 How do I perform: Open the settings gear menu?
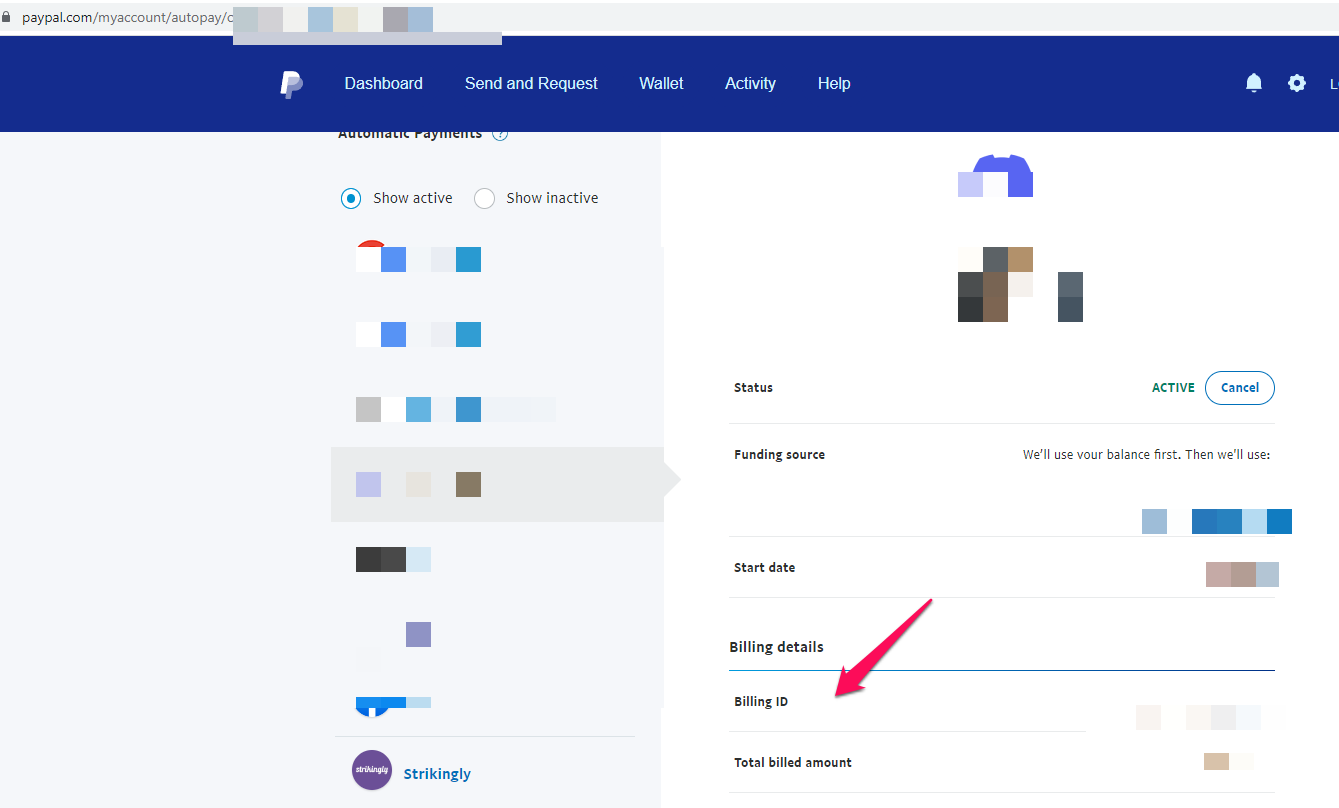click(x=1297, y=83)
